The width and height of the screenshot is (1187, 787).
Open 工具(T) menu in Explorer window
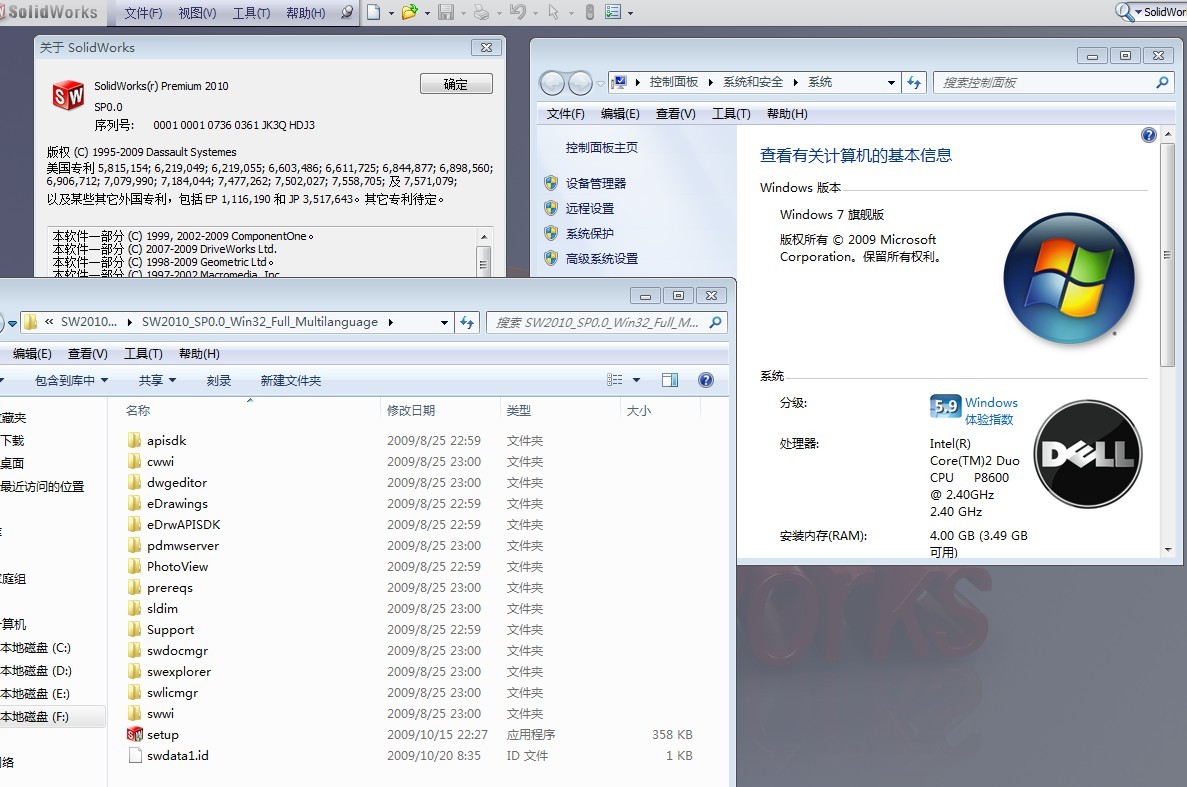point(143,353)
